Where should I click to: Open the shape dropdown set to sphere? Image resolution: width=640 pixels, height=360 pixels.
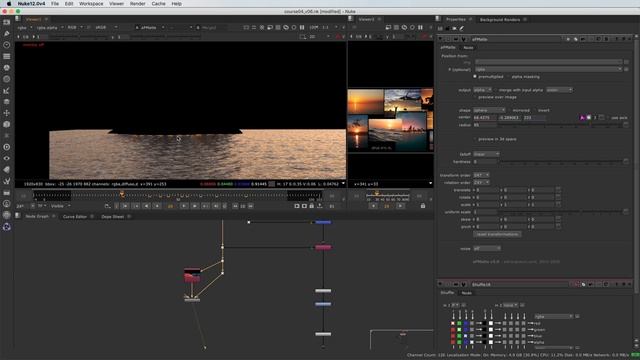click(489, 110)
